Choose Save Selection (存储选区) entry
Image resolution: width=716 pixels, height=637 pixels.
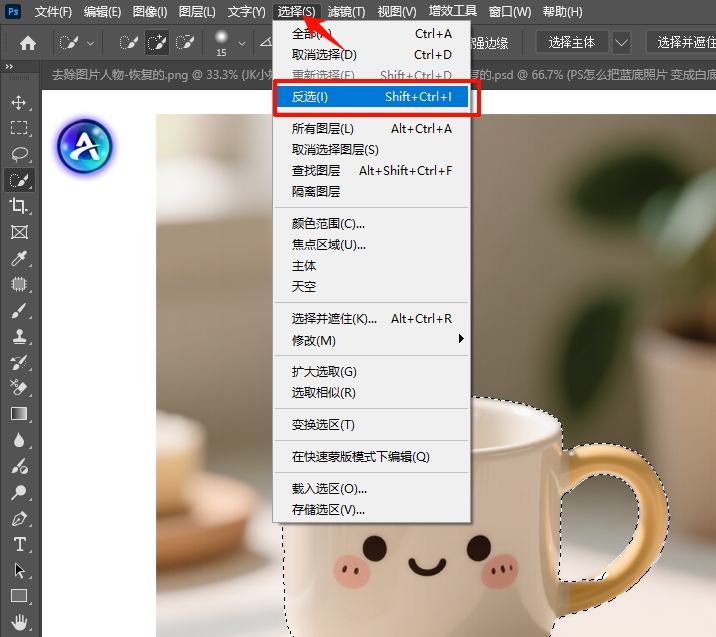click(x=372, y=510)
